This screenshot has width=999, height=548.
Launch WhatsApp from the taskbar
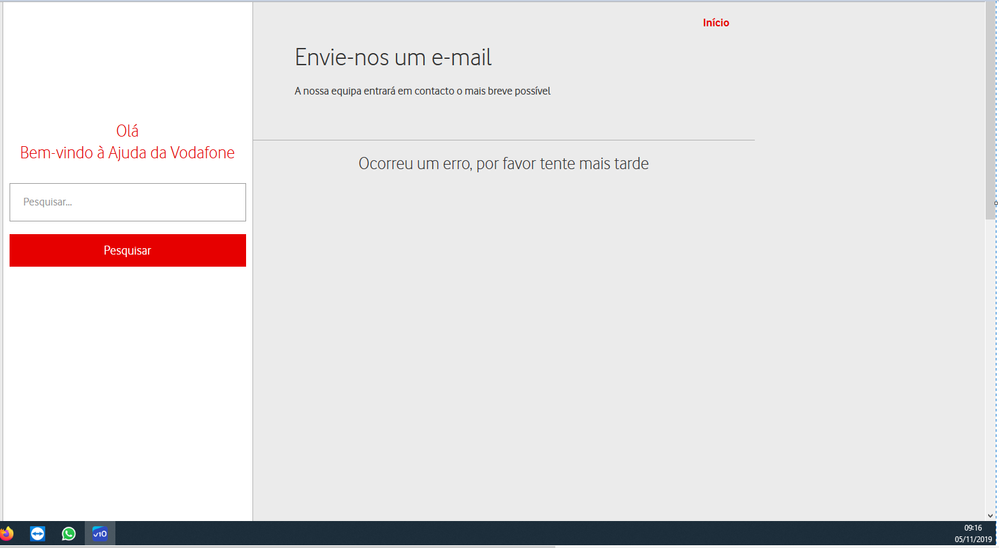[x=68, y=534]
